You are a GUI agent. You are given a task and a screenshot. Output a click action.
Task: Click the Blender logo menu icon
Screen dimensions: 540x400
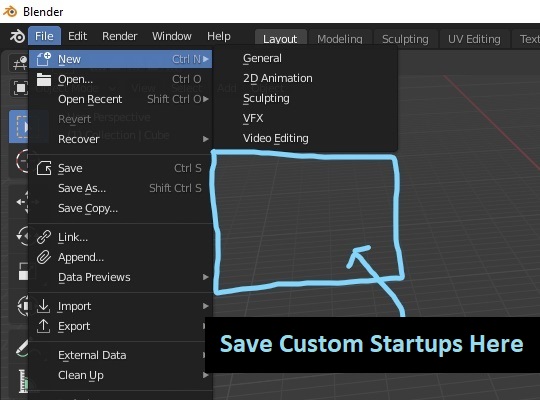pyautogui.click(x=17, y=36)
